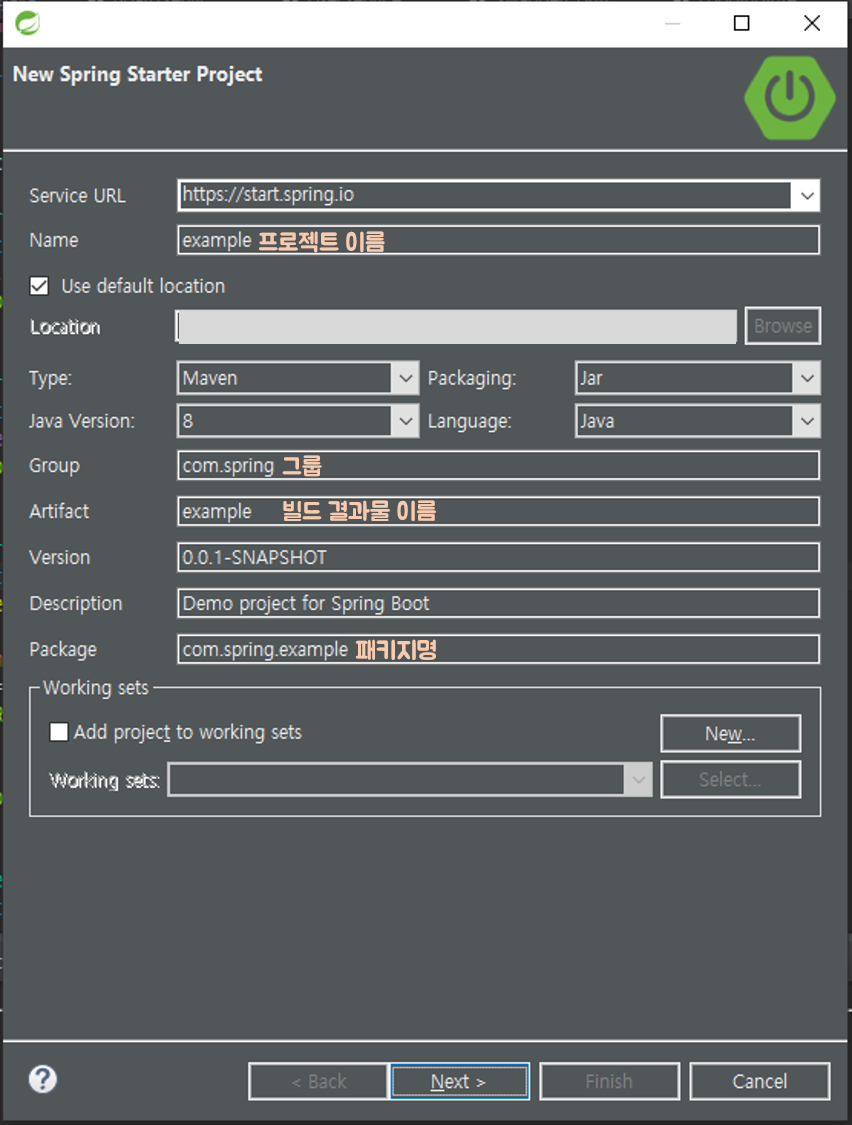Click the green Spring Boot power logo
Screen dimensions: 852x1125
click(790, 98)
